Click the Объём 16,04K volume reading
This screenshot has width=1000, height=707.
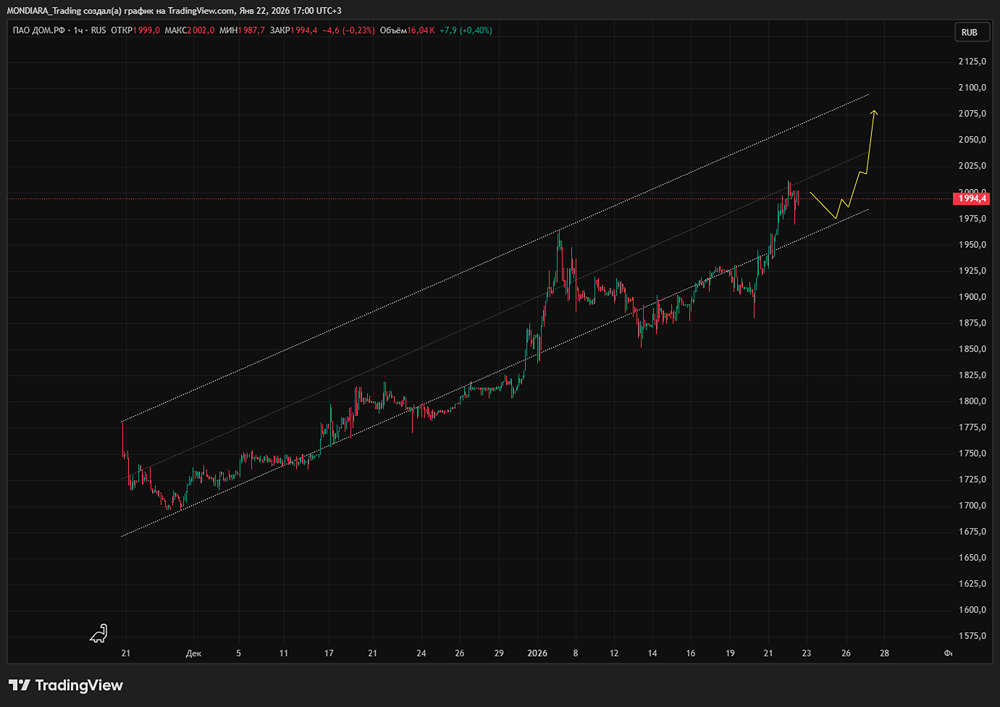pos(408,30)
